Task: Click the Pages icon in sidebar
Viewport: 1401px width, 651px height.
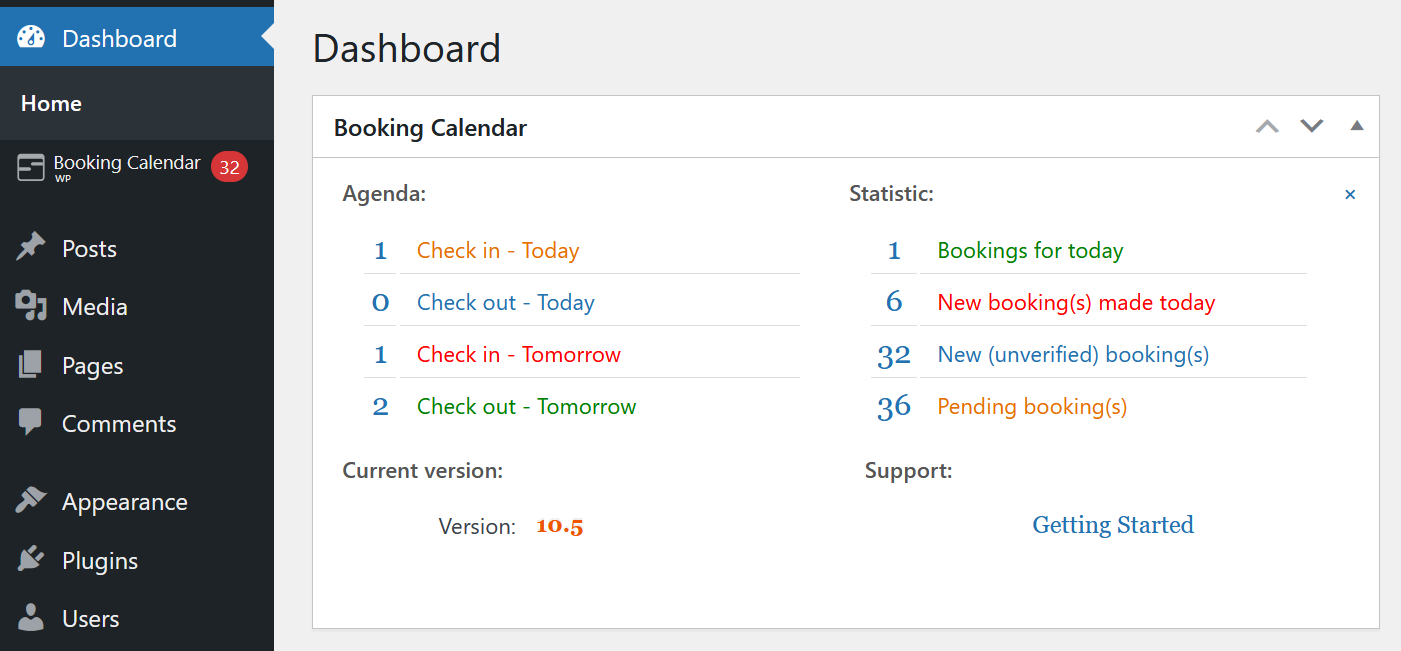Action: point(31,365)
